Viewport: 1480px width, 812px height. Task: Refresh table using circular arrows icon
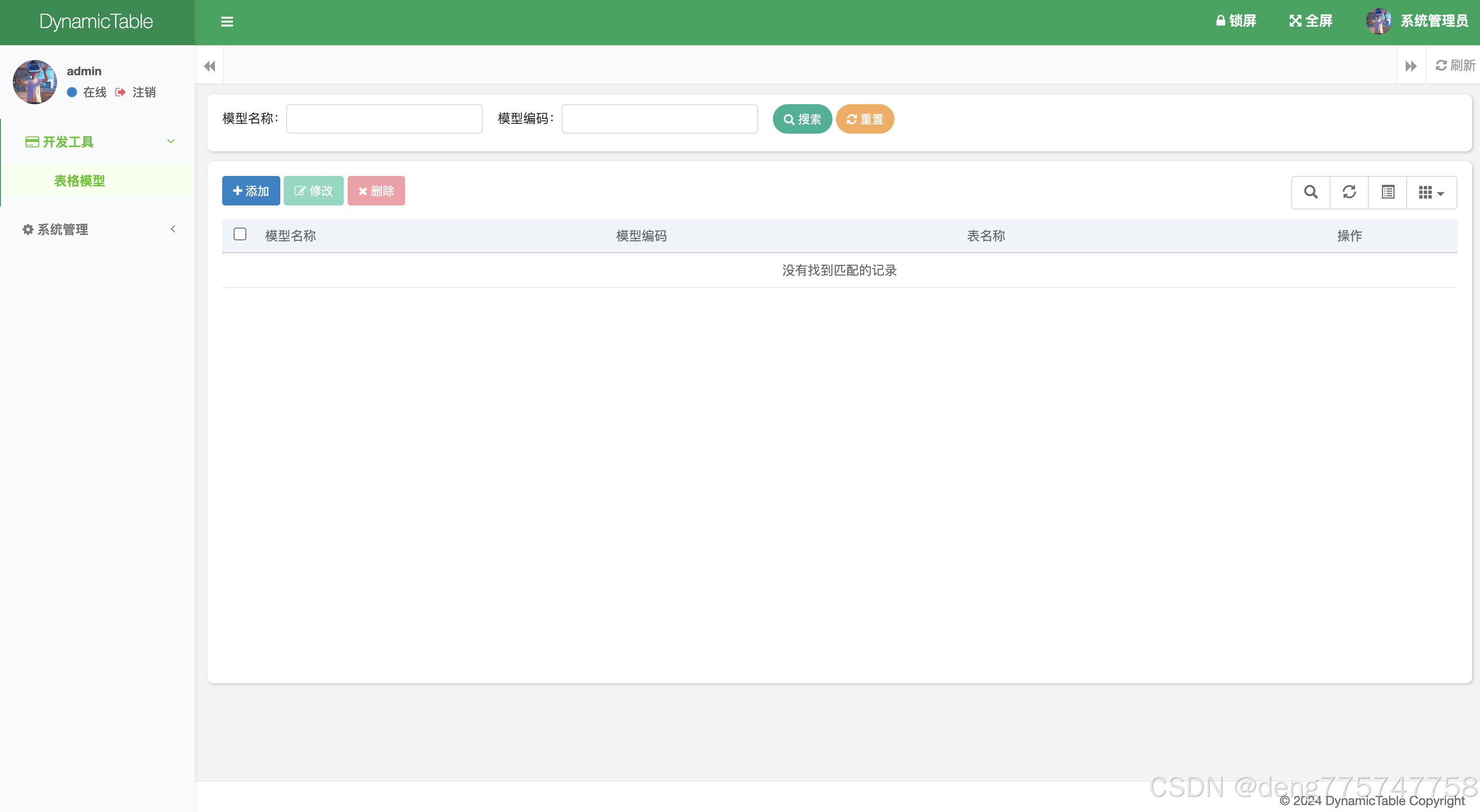click(1349, 192)
